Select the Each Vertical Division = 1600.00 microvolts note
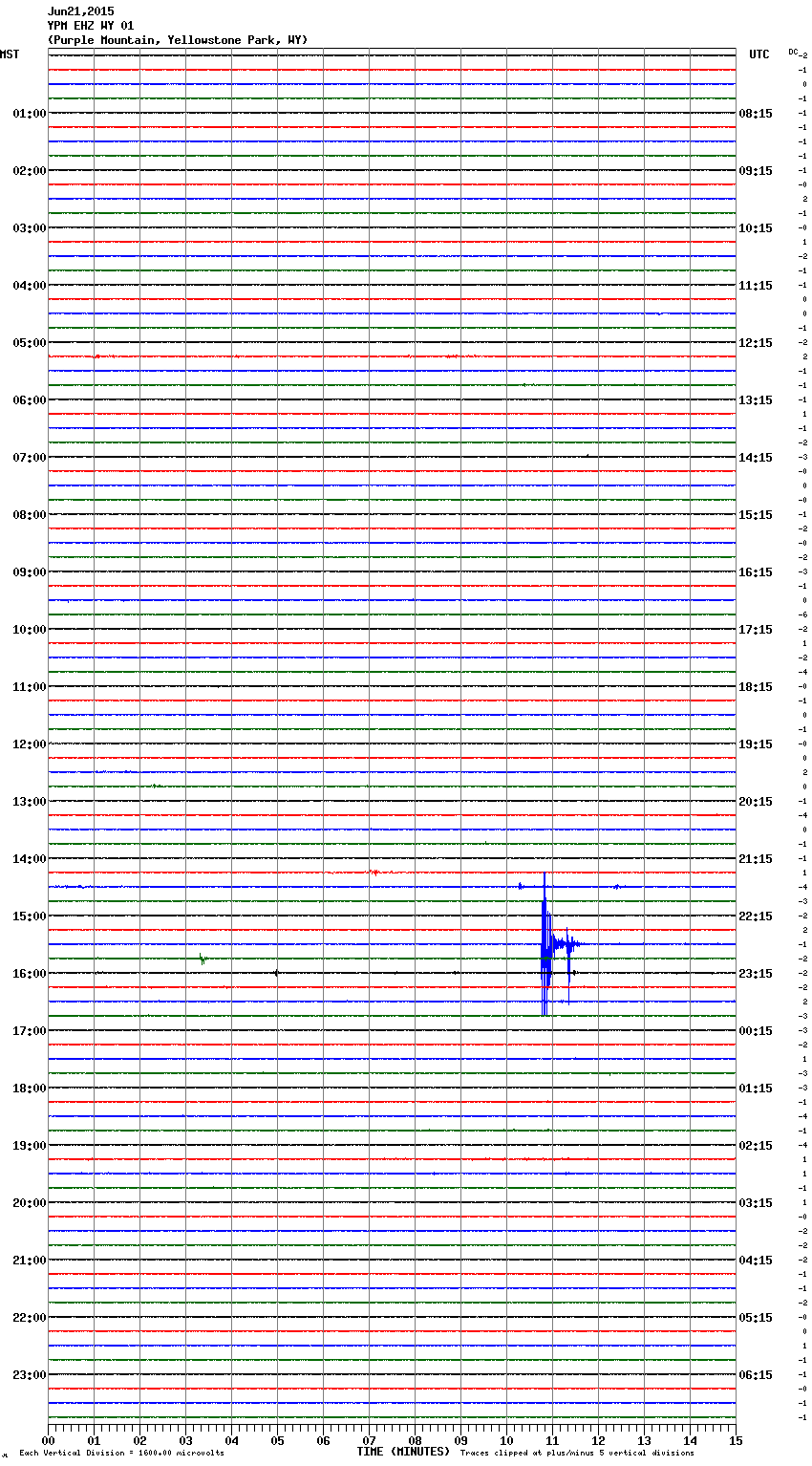The width and height of the screenshot is (812, 1466). (x=121, y=1454)
